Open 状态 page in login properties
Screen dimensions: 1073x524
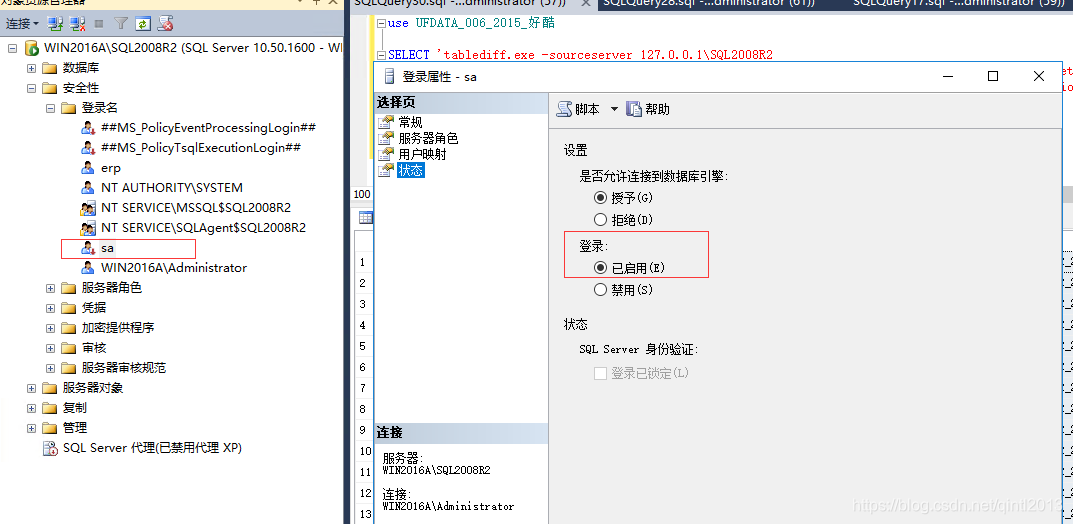411,170
